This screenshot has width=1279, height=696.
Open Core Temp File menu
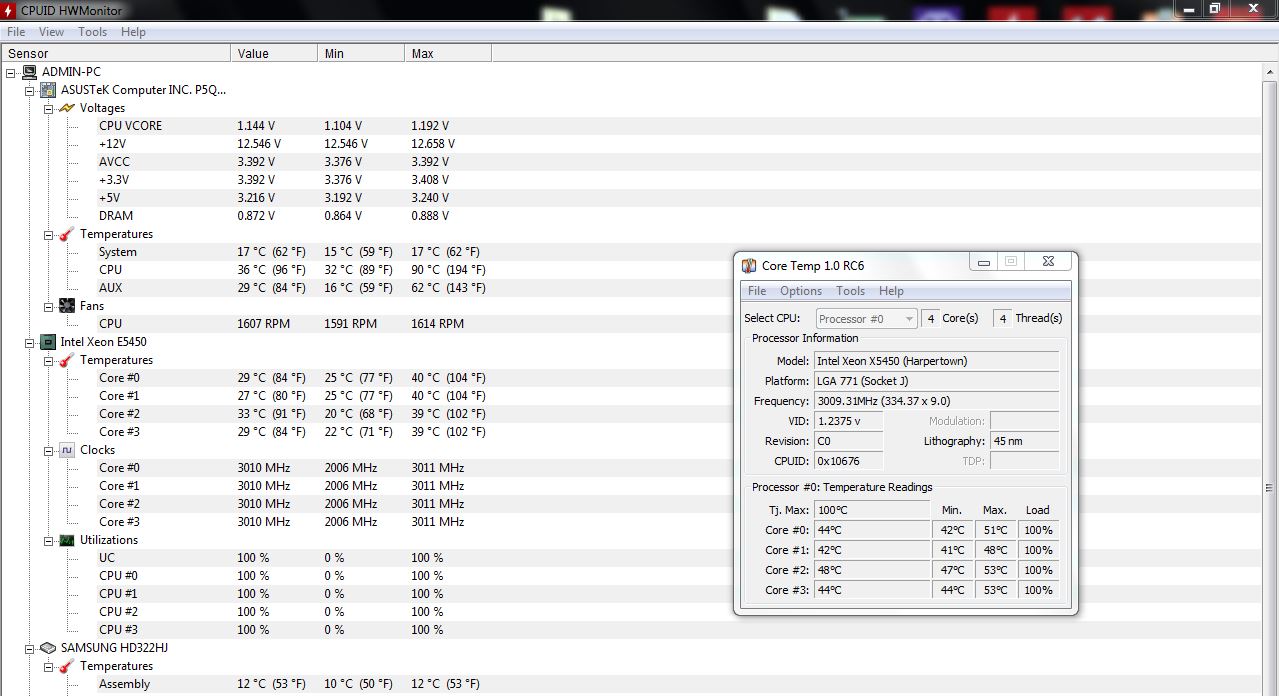[x=757, y=291]
